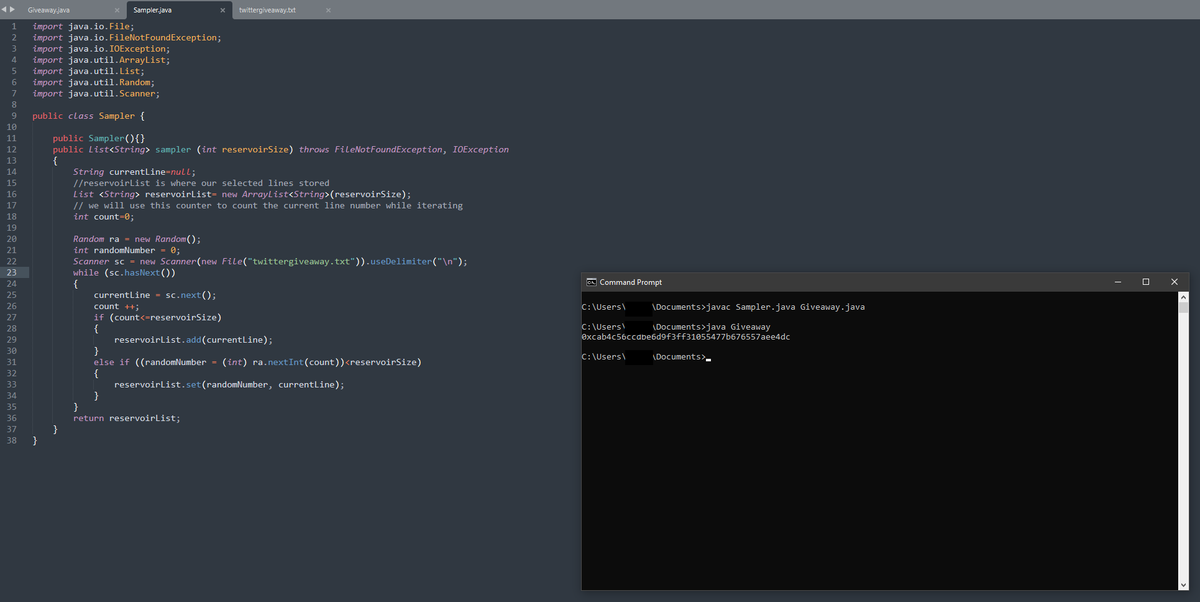
Task: Click the '// we will use this counter' comment
Action: pyautogui.click(x=268, y=205)
